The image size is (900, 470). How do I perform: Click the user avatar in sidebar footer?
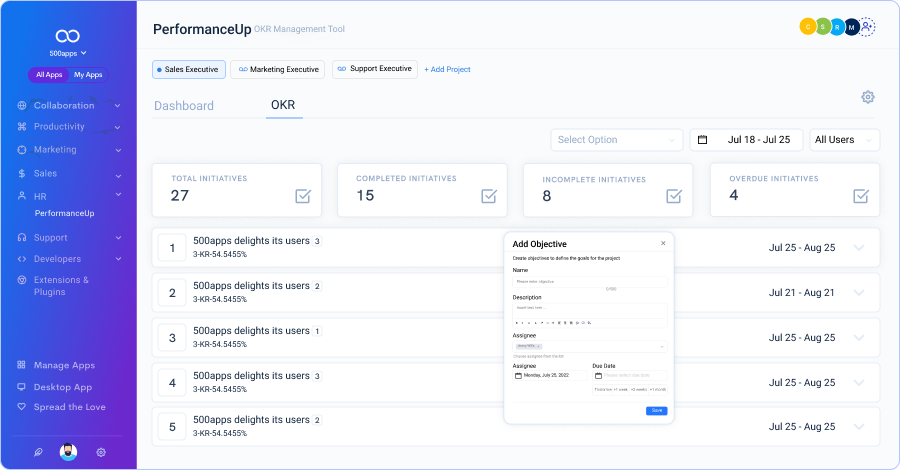(69, 452)
